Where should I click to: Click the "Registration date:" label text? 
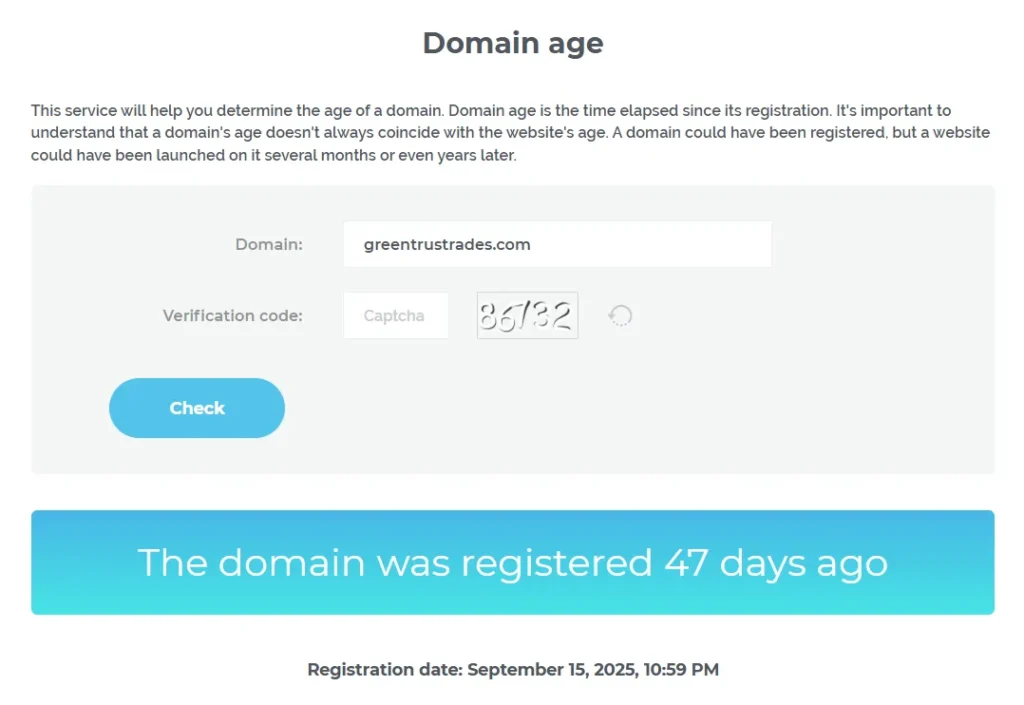pos(385,670)
